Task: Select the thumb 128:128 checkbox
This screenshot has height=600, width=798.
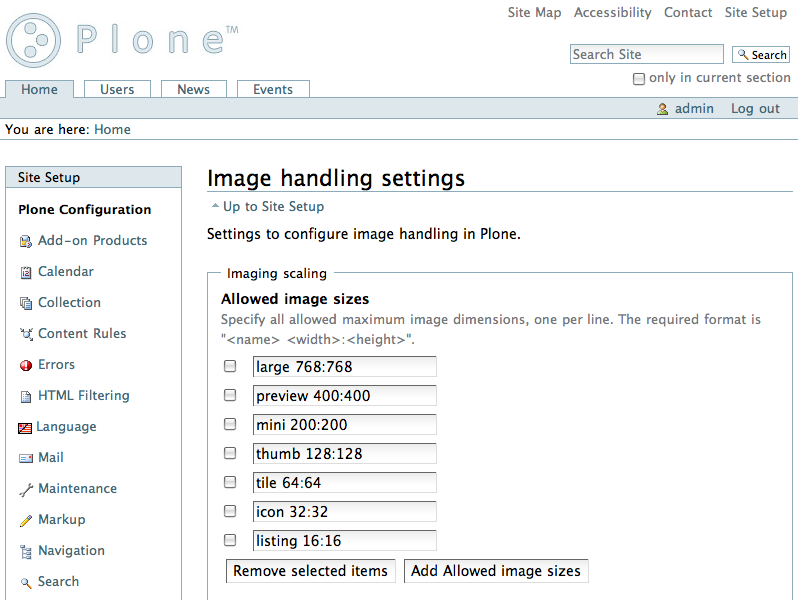Action: (230, 453)
